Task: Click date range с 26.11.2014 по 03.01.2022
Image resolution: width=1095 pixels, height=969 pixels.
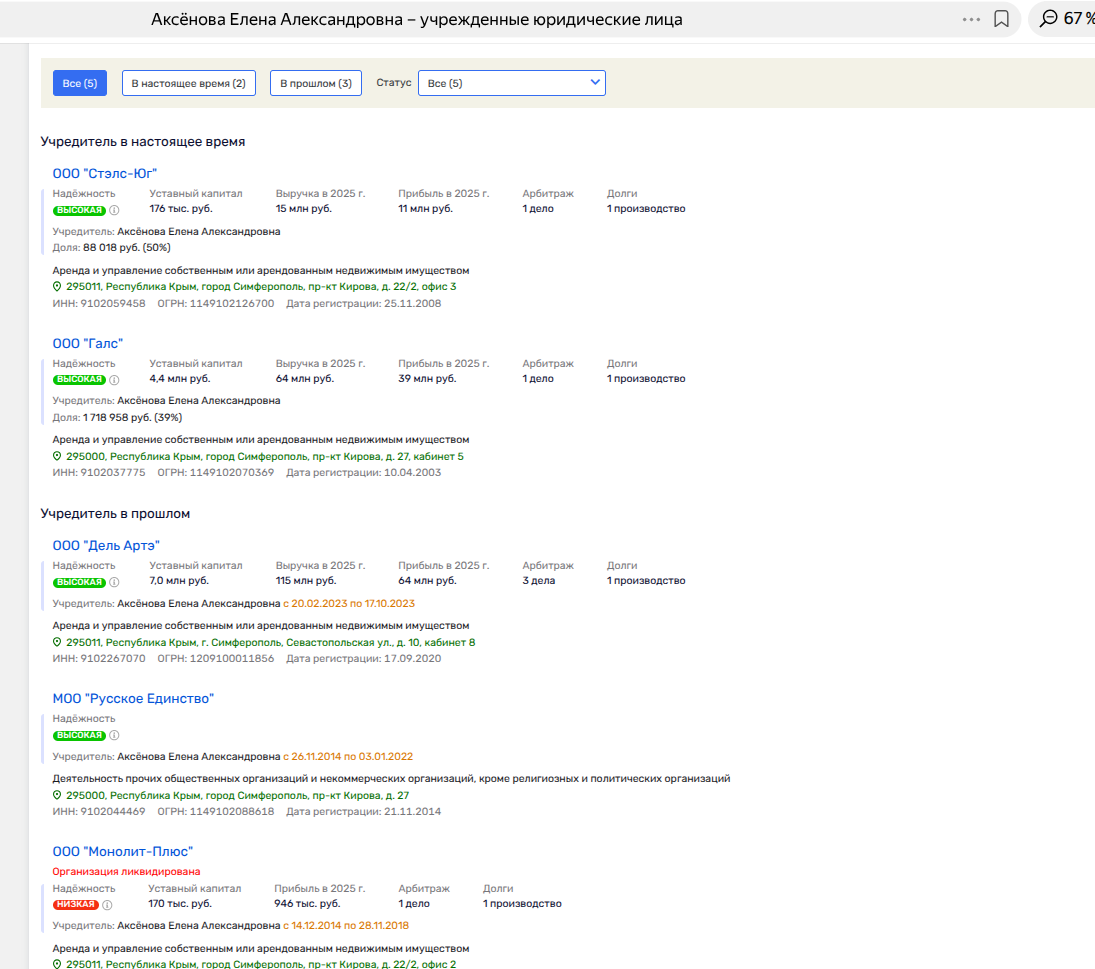Action: tap(348, 756)
